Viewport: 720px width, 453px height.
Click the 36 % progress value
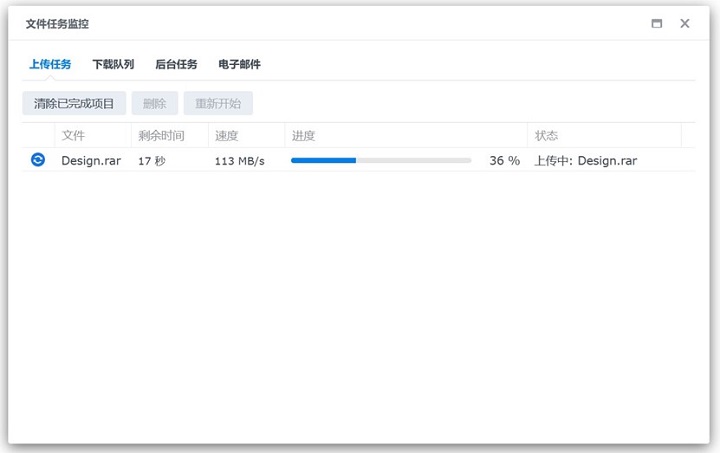click(505, 161)
